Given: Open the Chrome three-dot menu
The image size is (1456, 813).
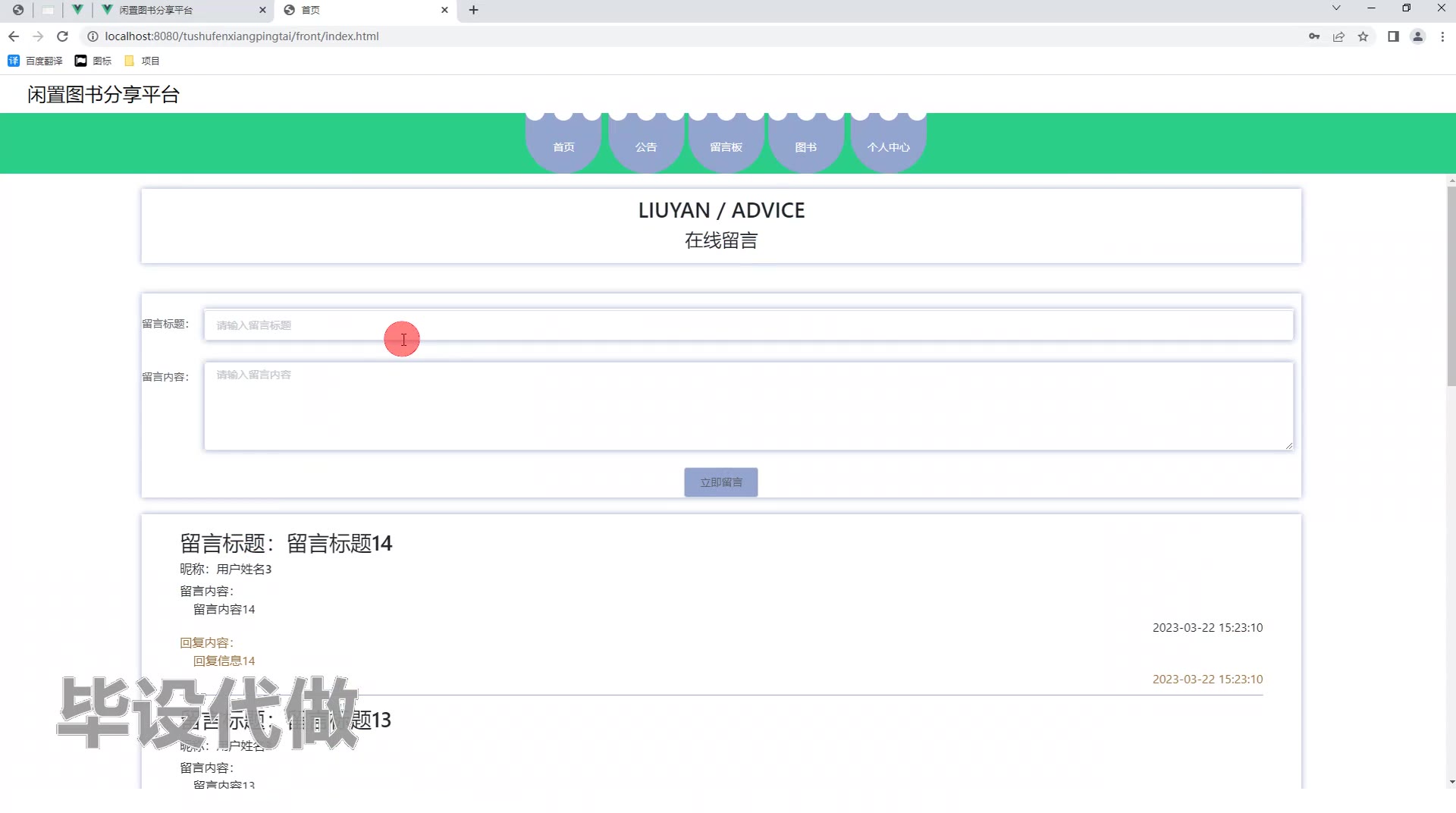Looking at the screenshot, I should 1442,36.
